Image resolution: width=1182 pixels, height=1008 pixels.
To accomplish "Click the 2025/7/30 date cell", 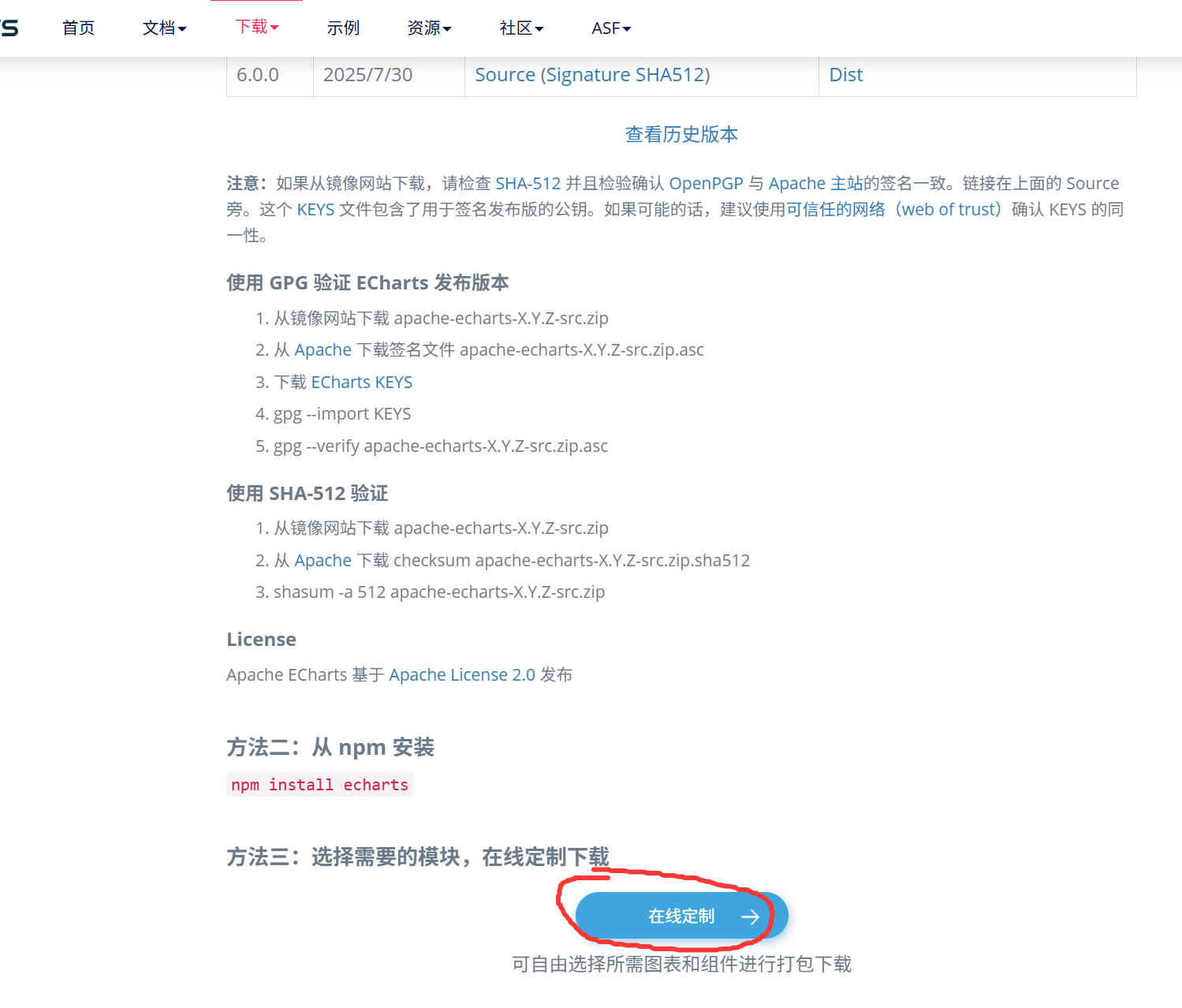I will pos(389,76).
